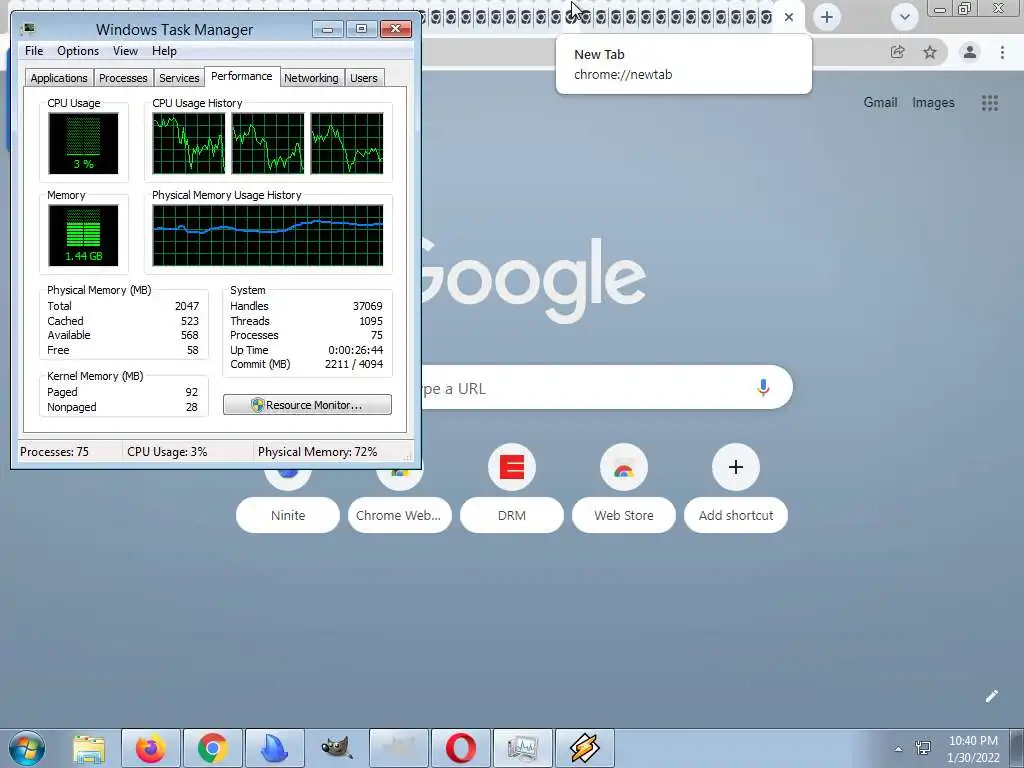Expand the Chrome tab search dropdown
The height and width of the screenshot is (768, 1024).
click(904, 17)
